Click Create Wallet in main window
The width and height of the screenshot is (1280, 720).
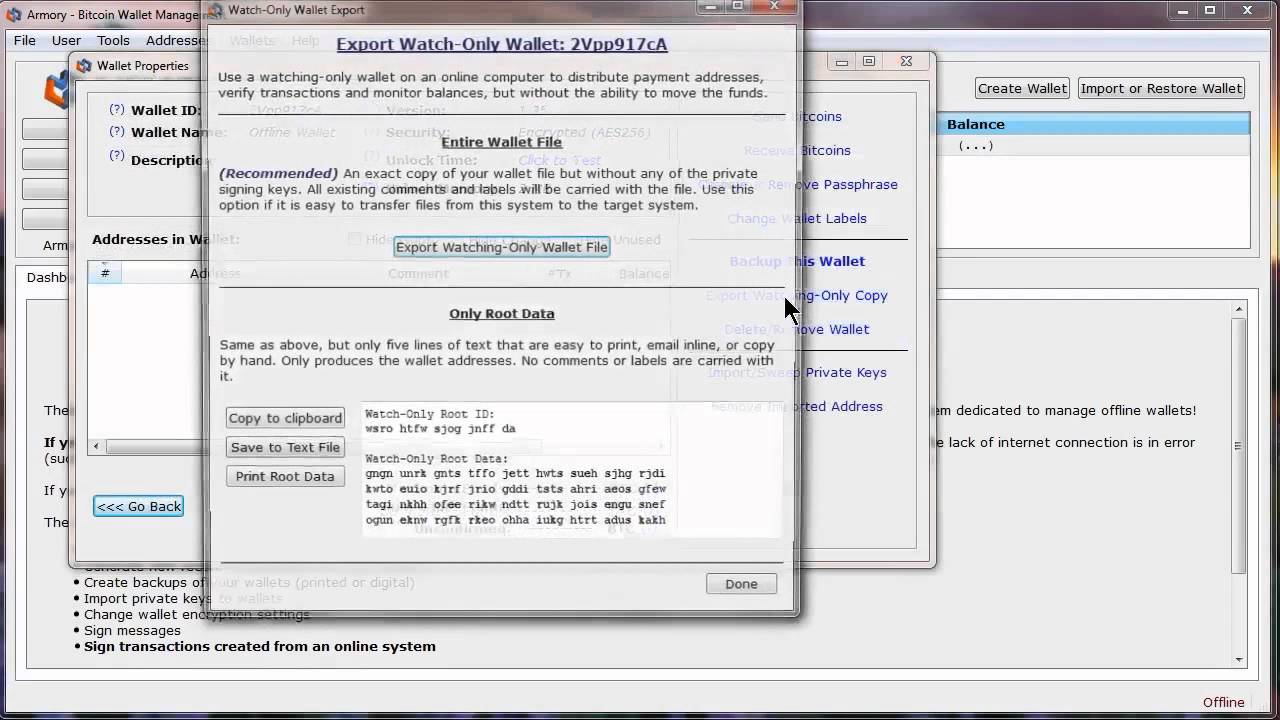1022,88
